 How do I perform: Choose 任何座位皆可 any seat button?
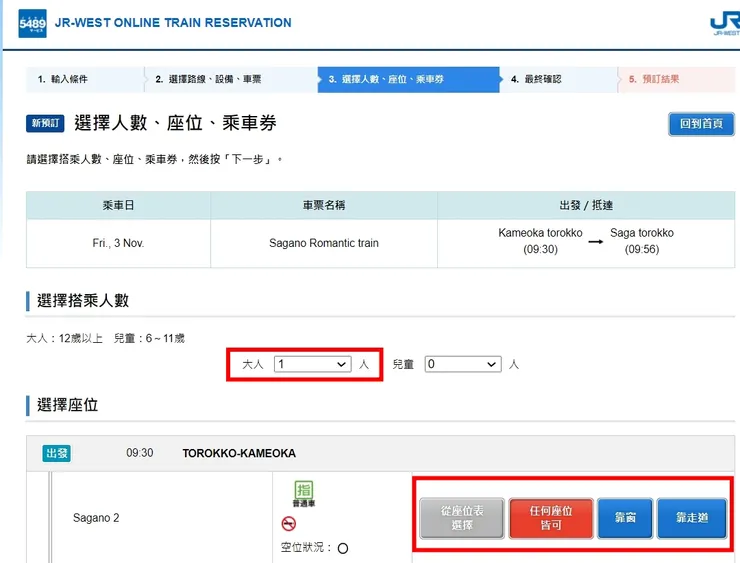[x=551, y=518]
